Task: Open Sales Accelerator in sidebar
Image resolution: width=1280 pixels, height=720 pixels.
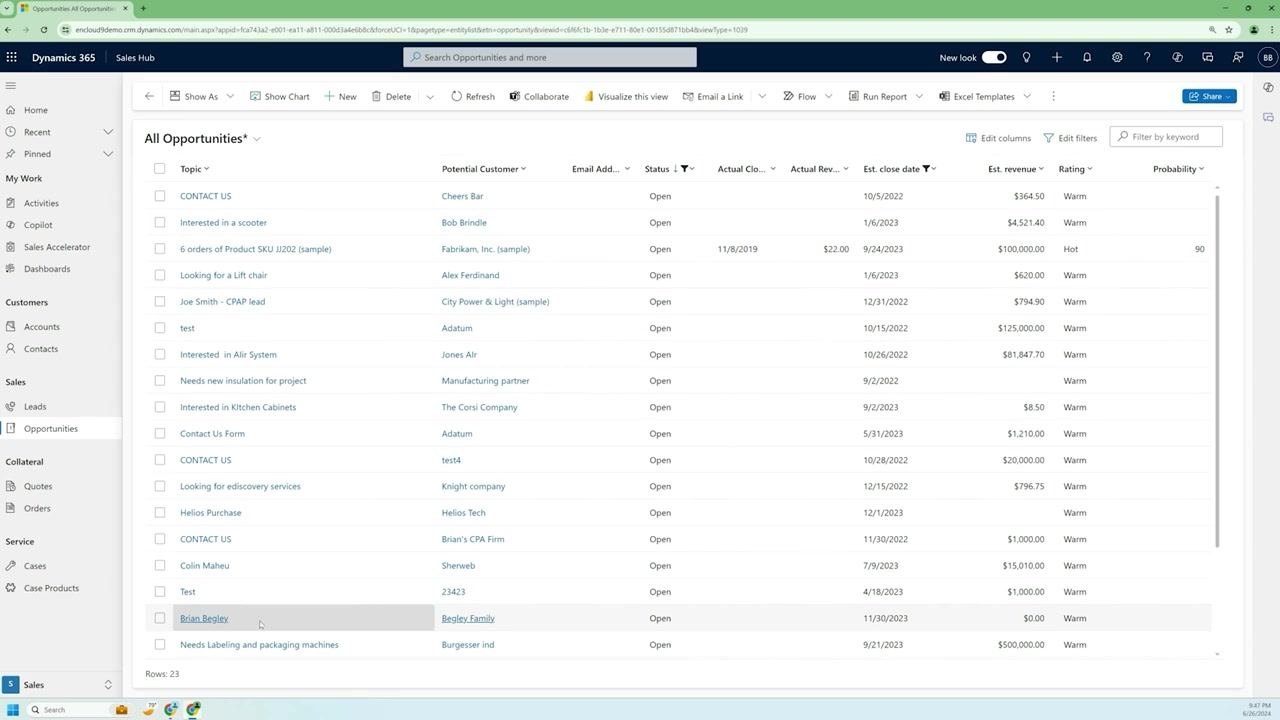Action: point(57,247)
